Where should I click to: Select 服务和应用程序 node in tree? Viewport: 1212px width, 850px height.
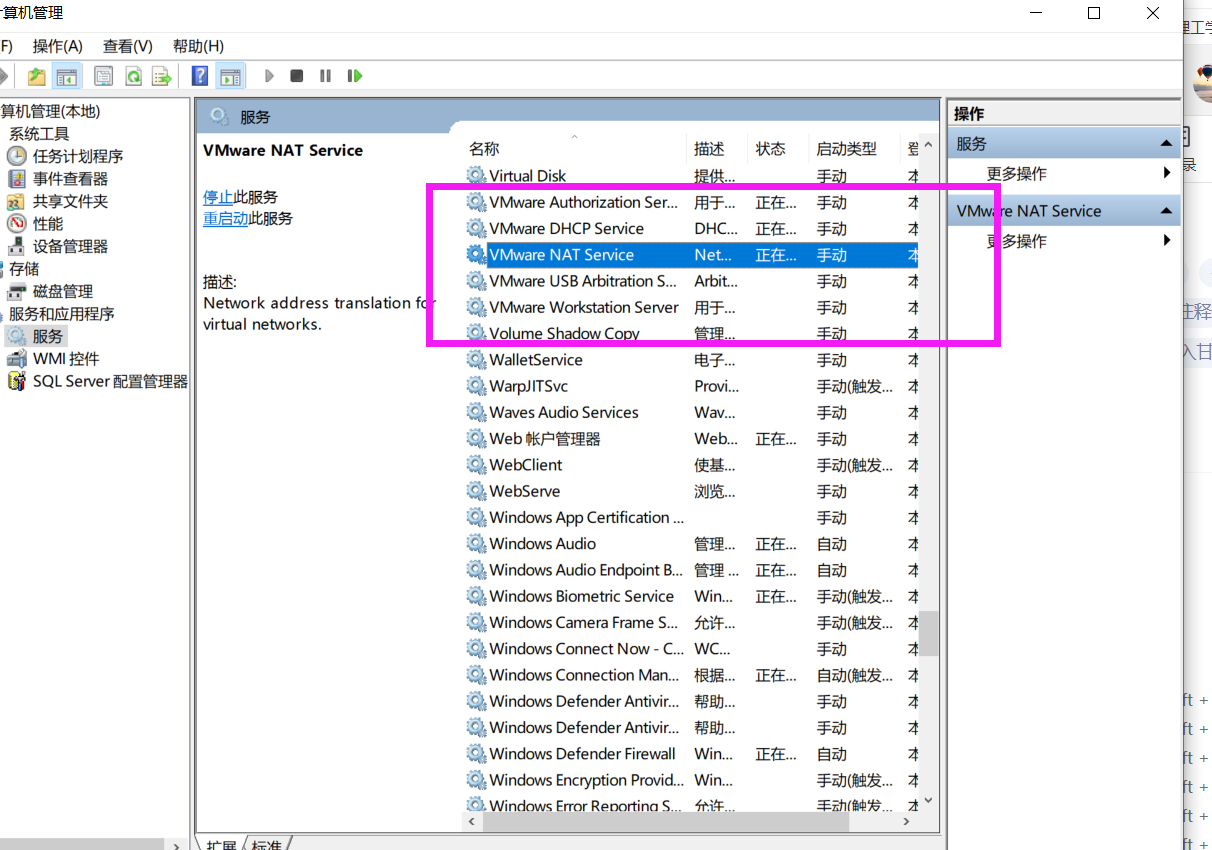(x=62, y=314)
